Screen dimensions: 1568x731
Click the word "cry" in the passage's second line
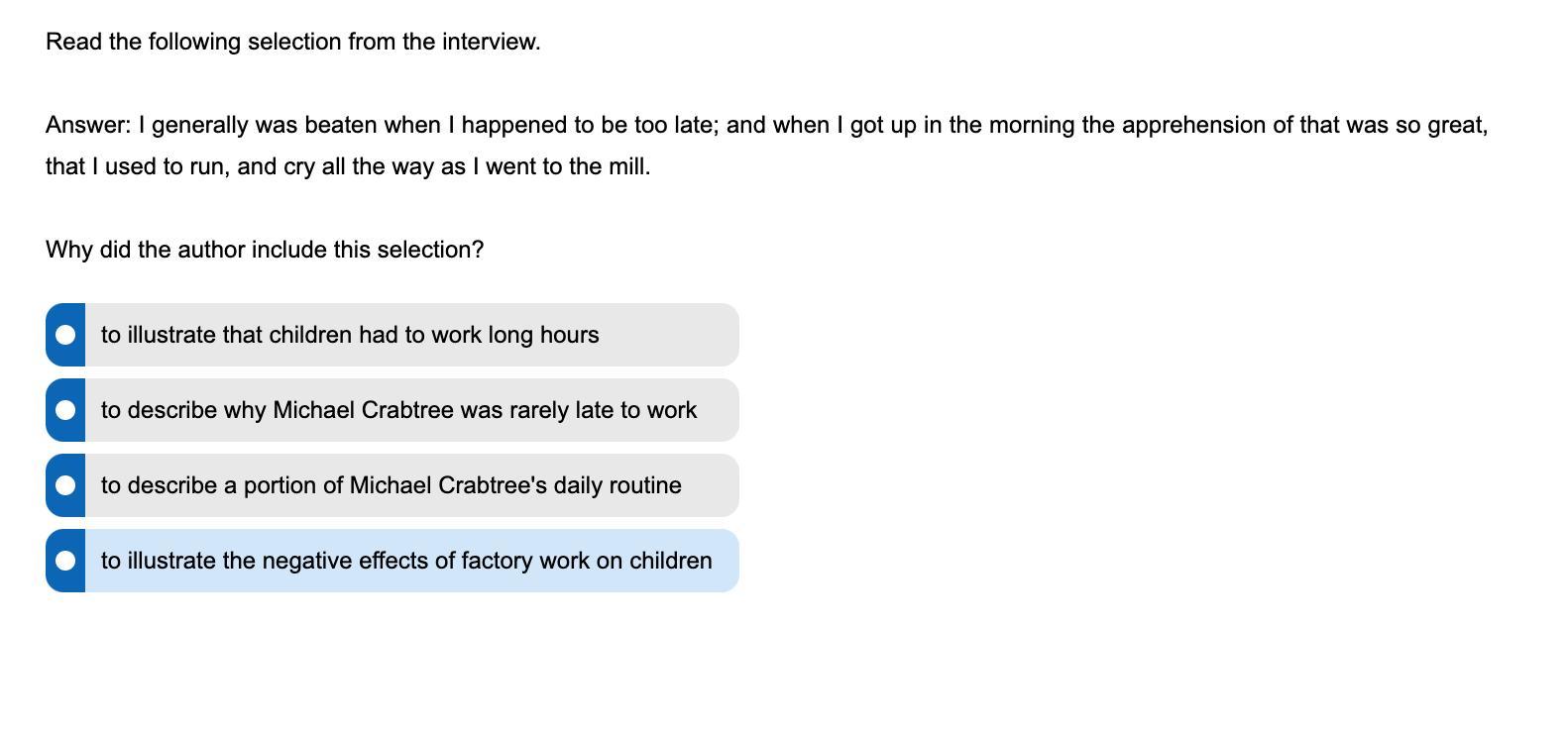pyautogui.click(x=298, y=166)
